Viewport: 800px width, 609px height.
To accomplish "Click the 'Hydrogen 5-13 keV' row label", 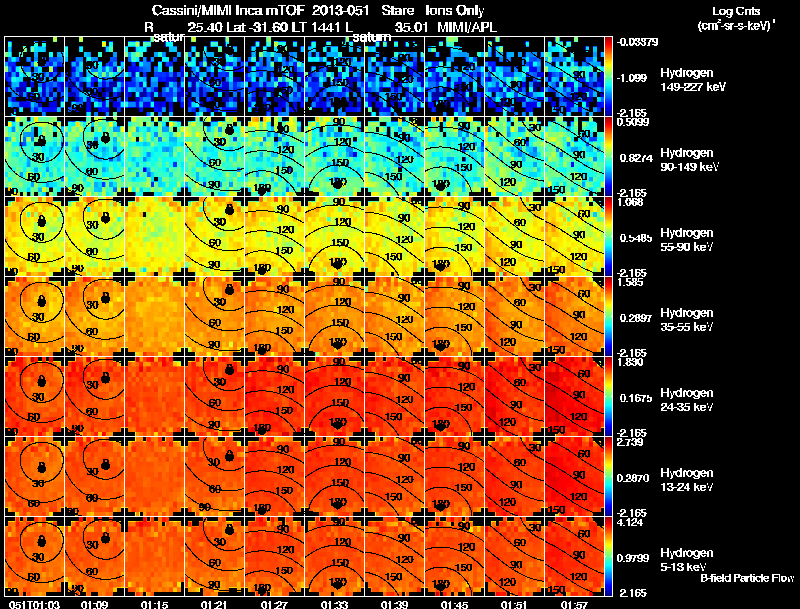I will pos(687,560).
